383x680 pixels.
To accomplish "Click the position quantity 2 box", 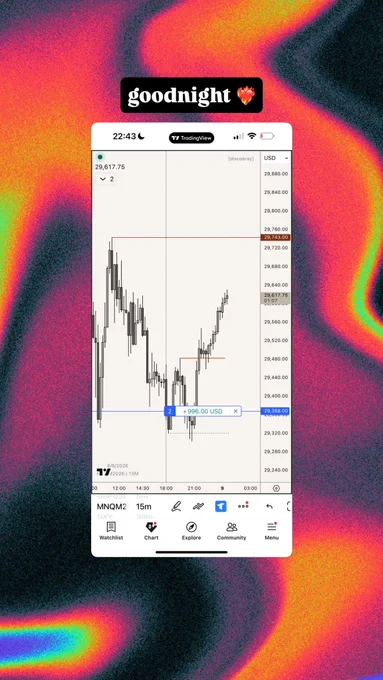I will tap(170, 411).
